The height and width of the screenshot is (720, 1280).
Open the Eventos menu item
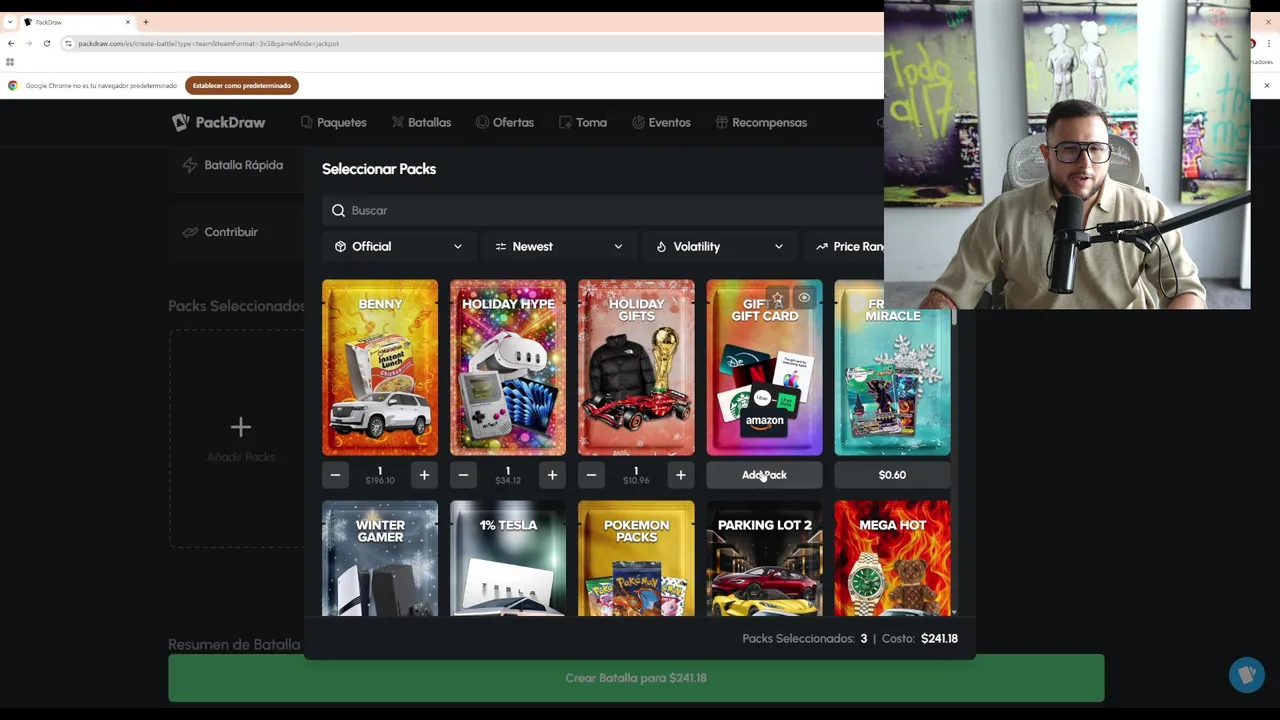tap(661, 122)
